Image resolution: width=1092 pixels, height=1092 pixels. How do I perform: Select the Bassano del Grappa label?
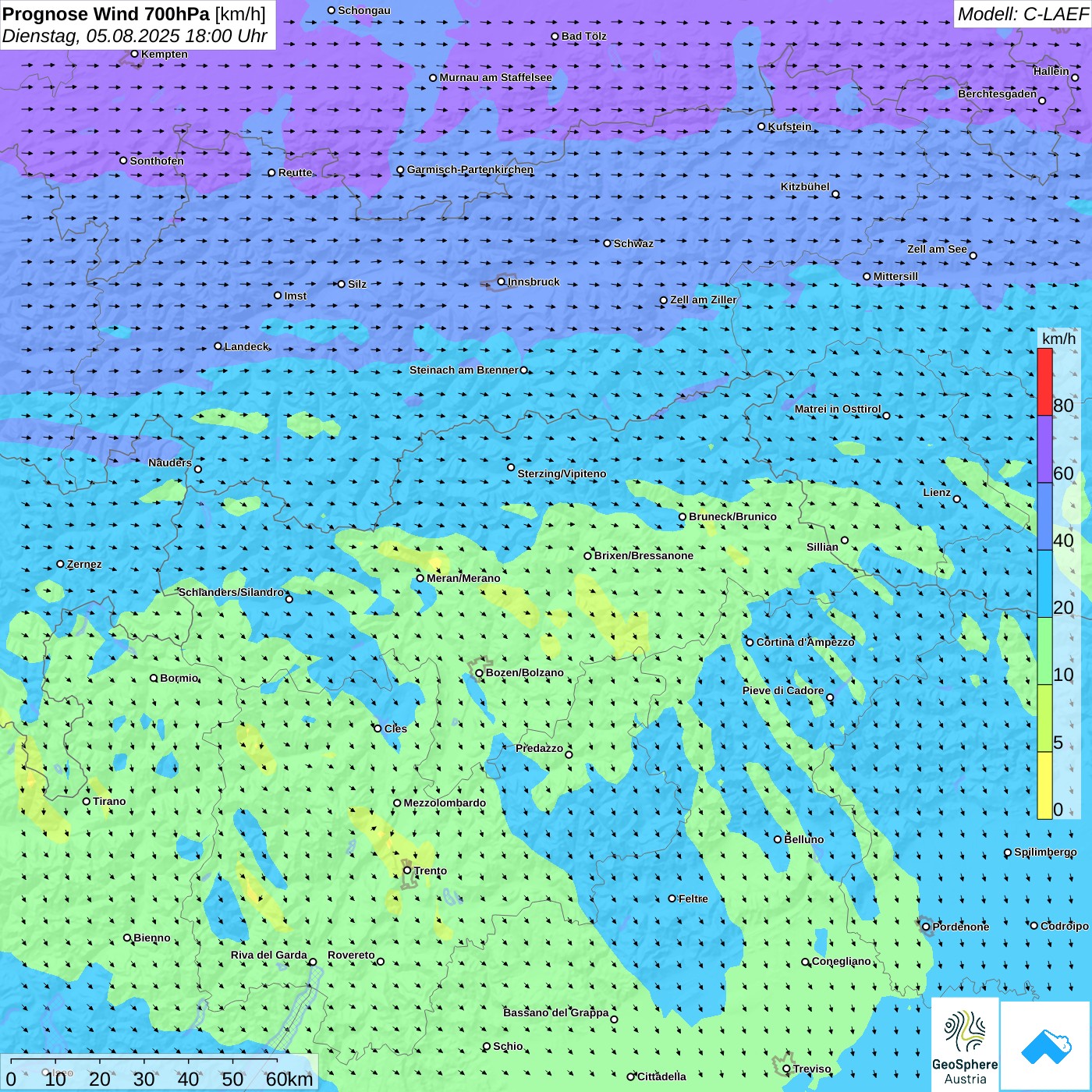(556, 1012)
